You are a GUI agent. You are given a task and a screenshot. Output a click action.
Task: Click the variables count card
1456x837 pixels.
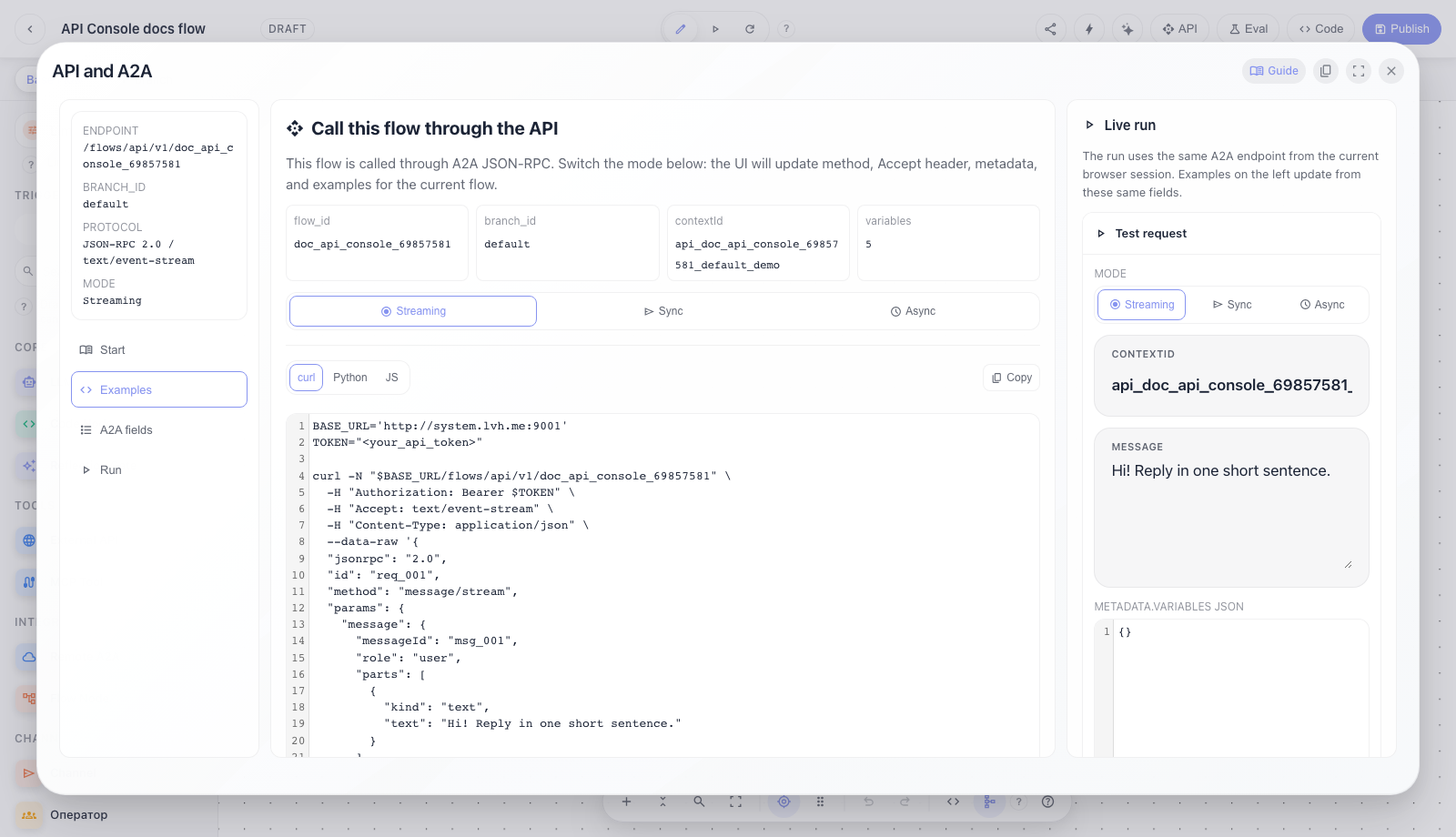point(948,243)
